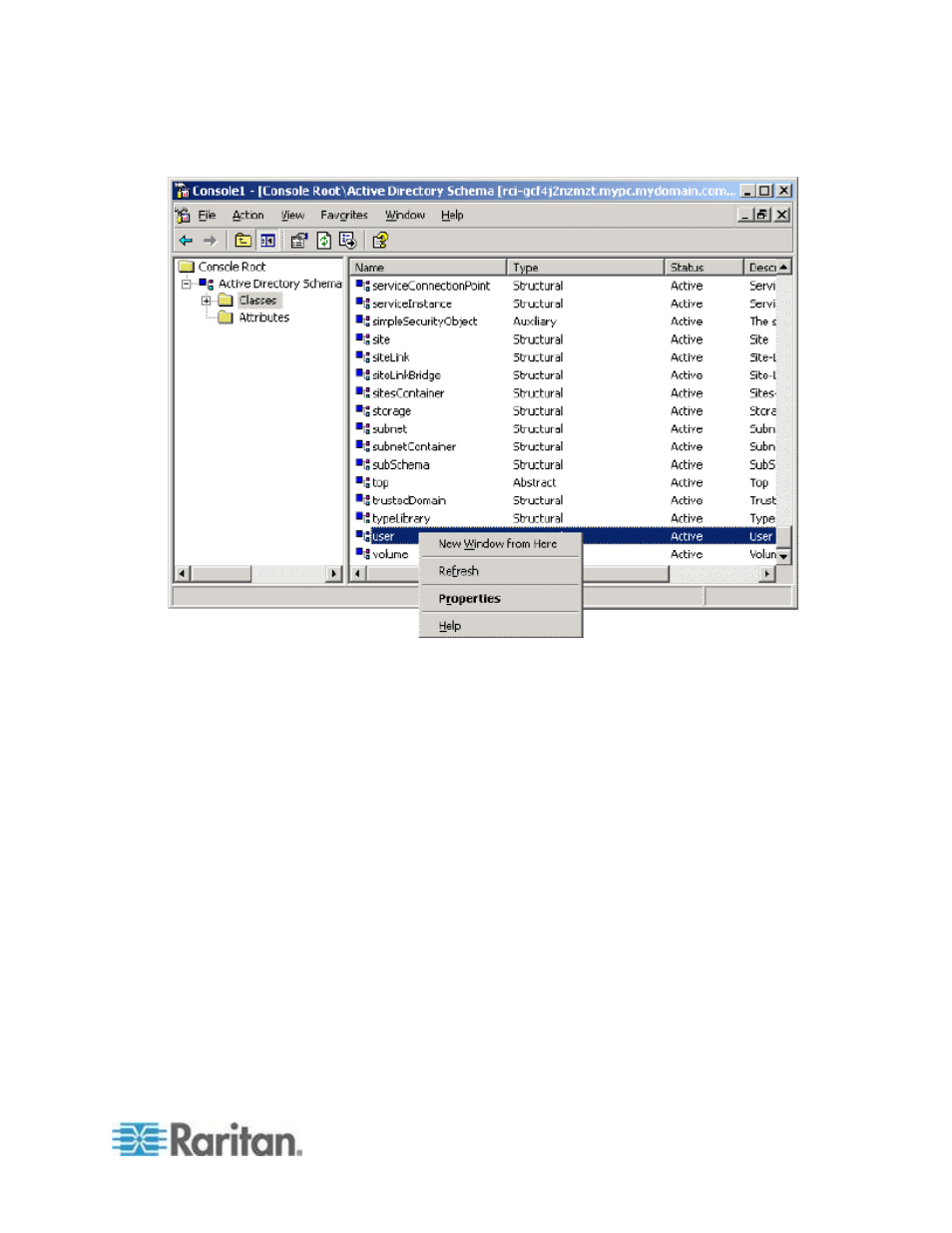Select the highlighted user class row
Viewport: 952px width, 1233px height.
(564, 536)
